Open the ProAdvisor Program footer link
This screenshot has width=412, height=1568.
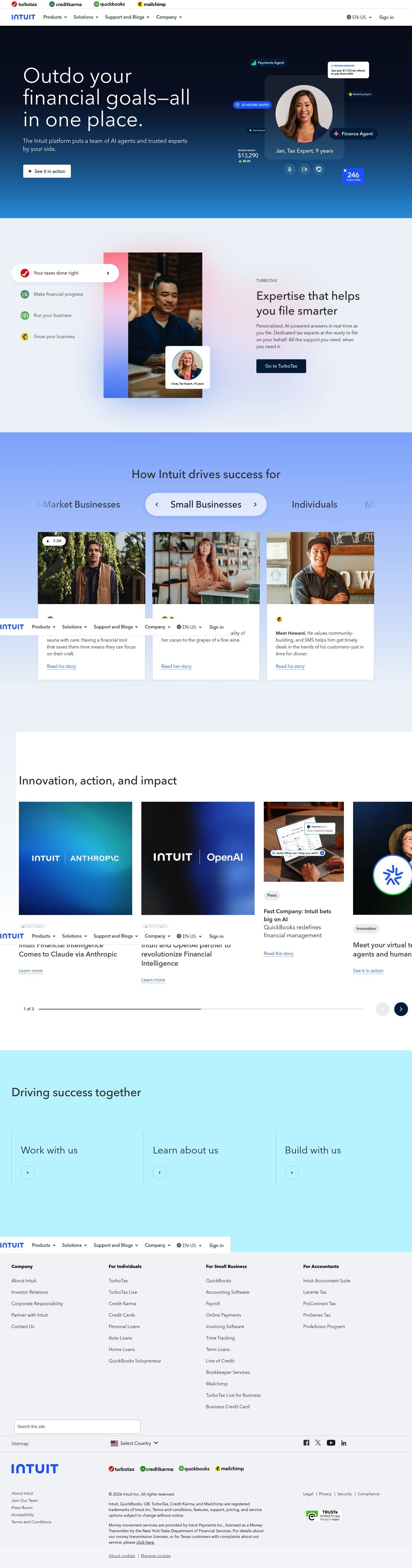click(324, 1326)
